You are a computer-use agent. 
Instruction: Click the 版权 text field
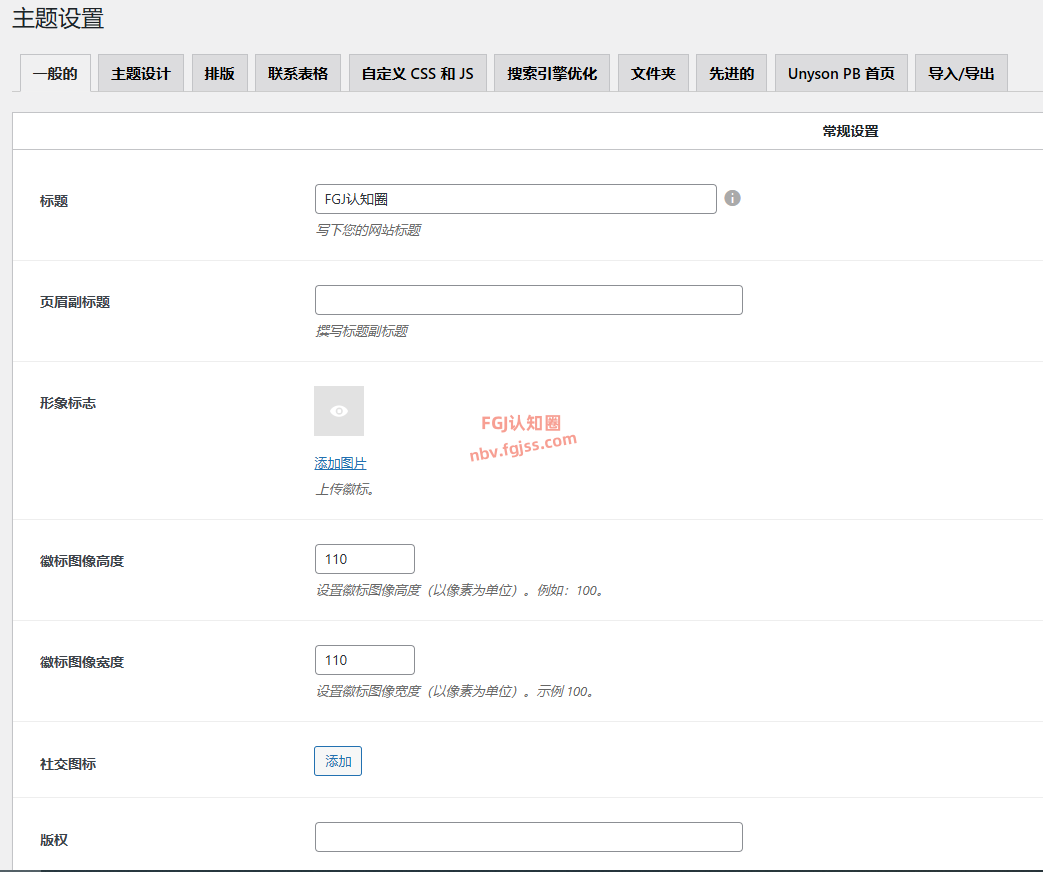pos(528,837)
